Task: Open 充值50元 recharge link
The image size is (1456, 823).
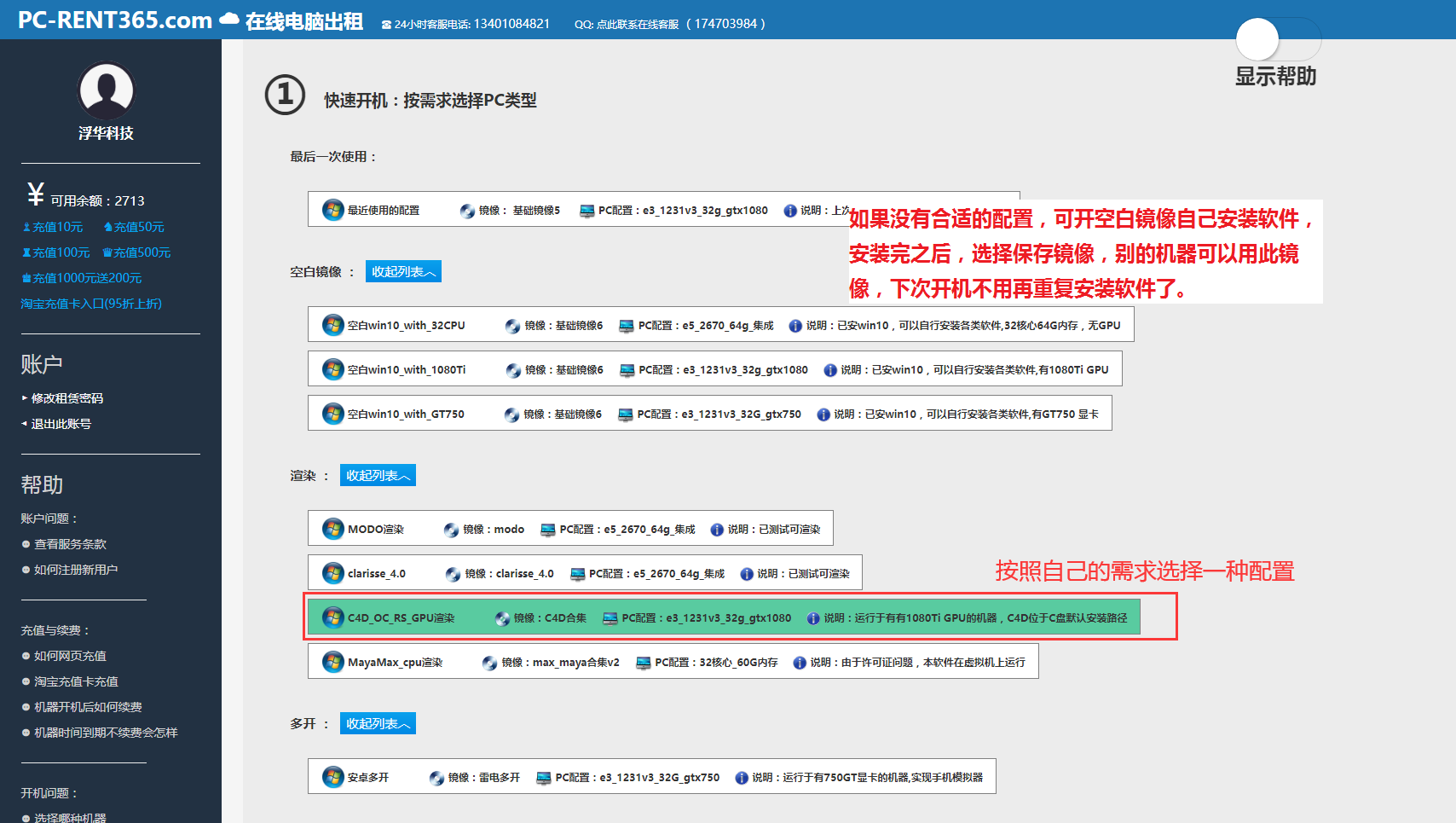Action: [x=134, y=227]
